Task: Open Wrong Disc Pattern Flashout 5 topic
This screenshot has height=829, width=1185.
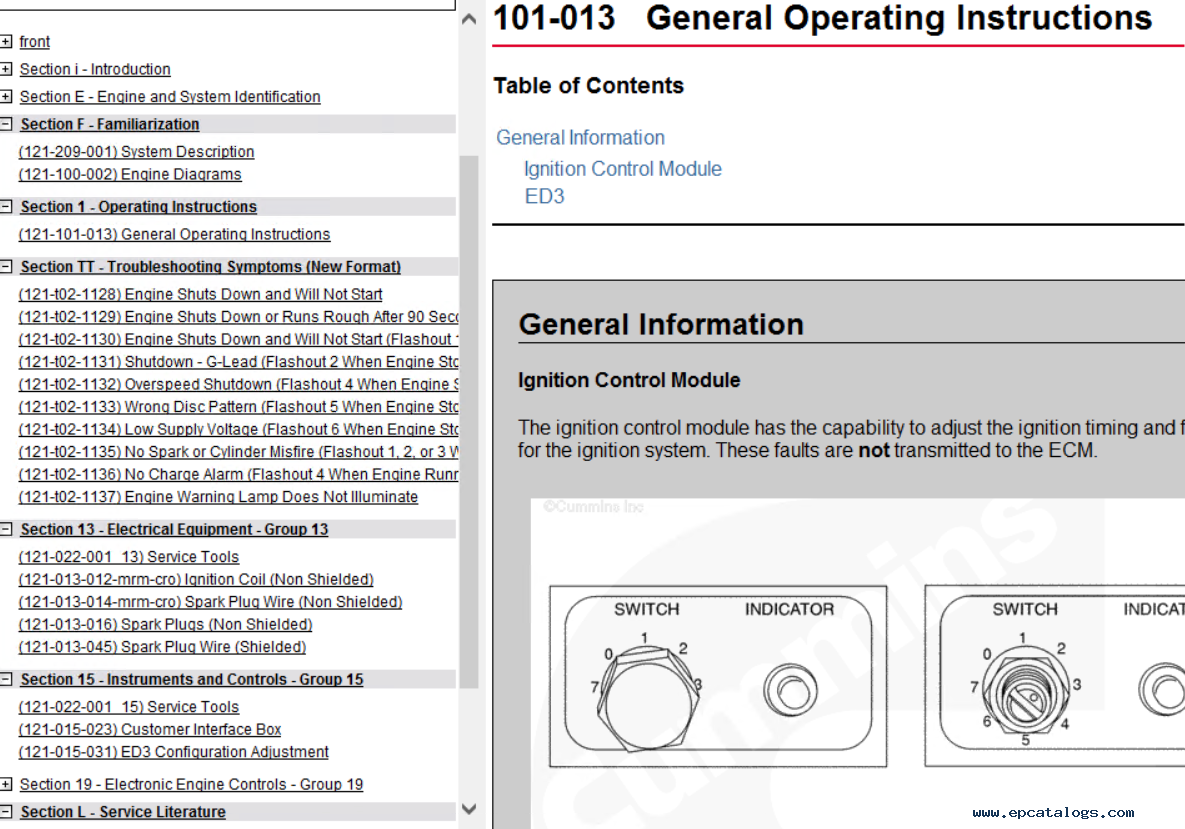Action: (238, 407)
